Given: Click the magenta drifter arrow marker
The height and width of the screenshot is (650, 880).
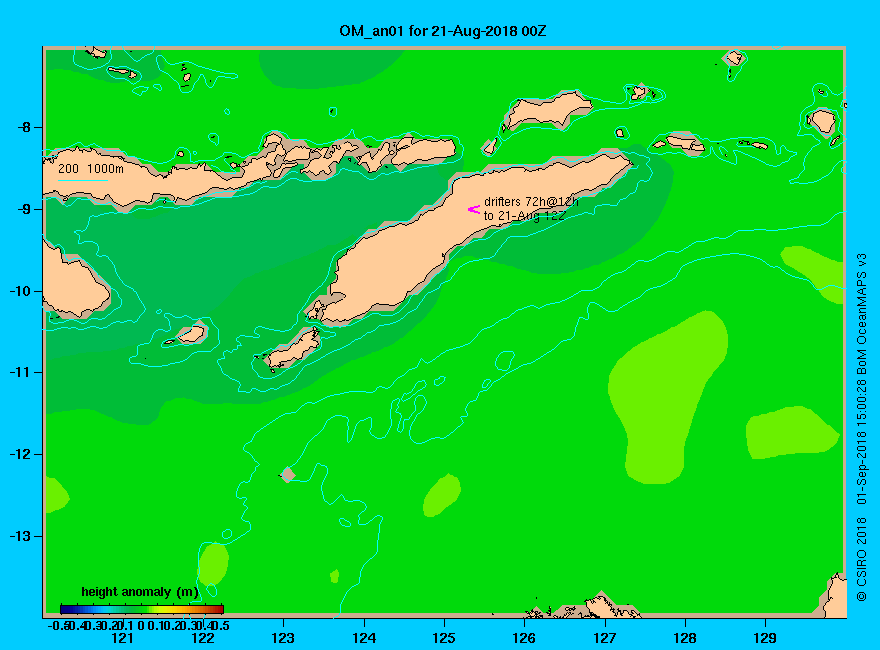Looking at the screenshot, I should (474, 209).
